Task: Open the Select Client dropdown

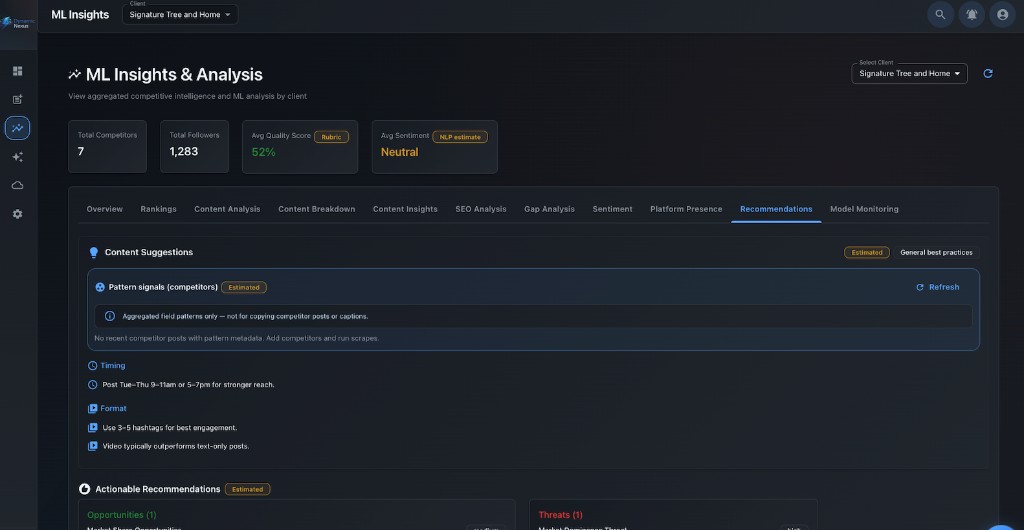Action: click(x=909, y=74)
